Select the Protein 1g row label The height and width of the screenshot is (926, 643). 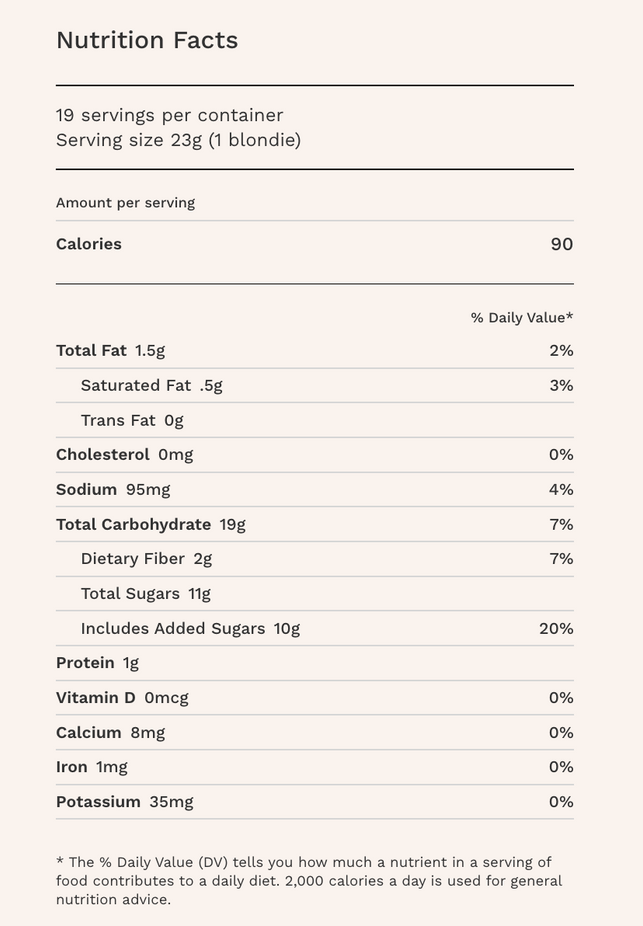point(97,663)
